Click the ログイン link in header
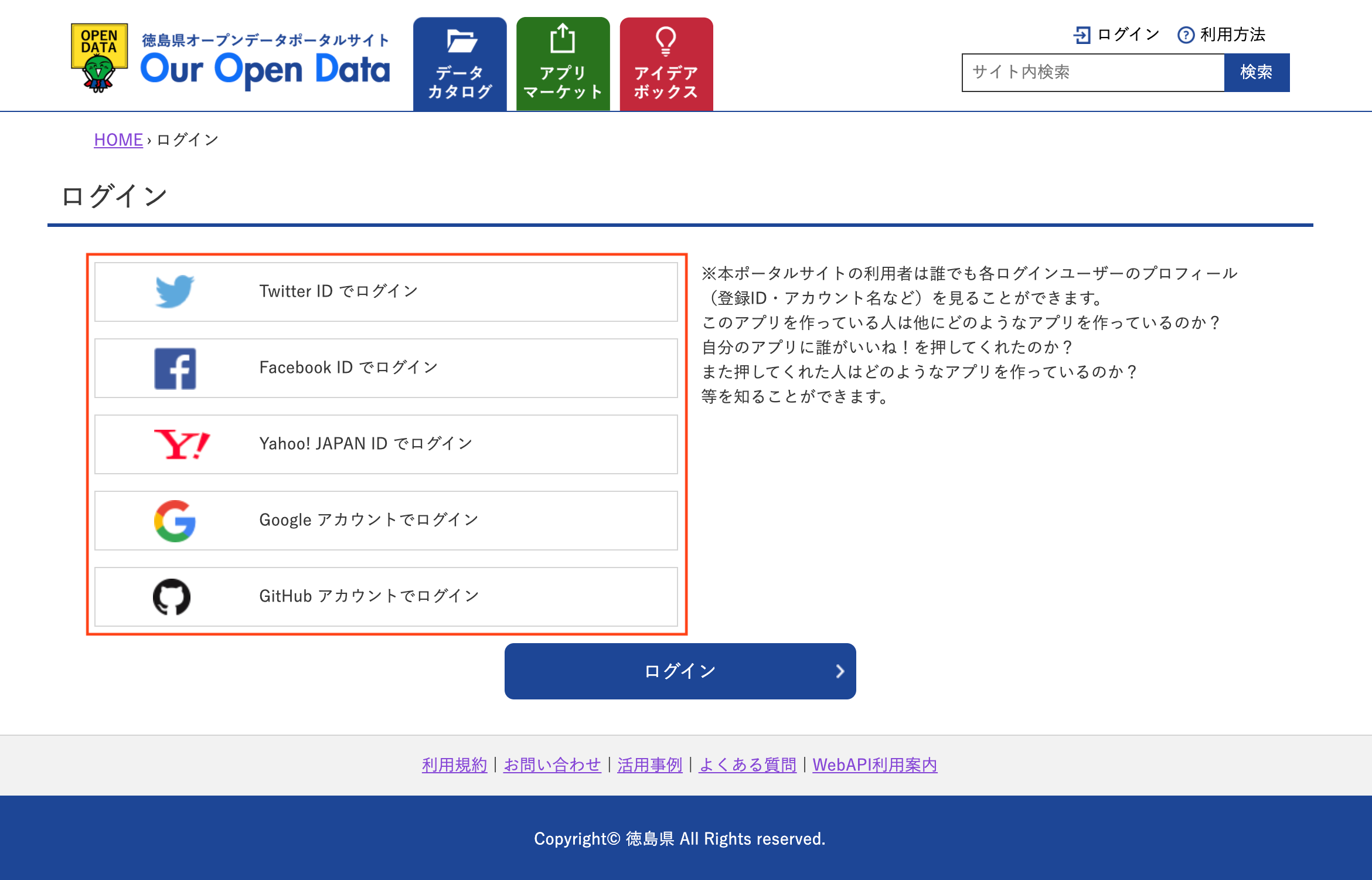The height and width of the screenshot is (880, 1372). tap(1128, 35)
